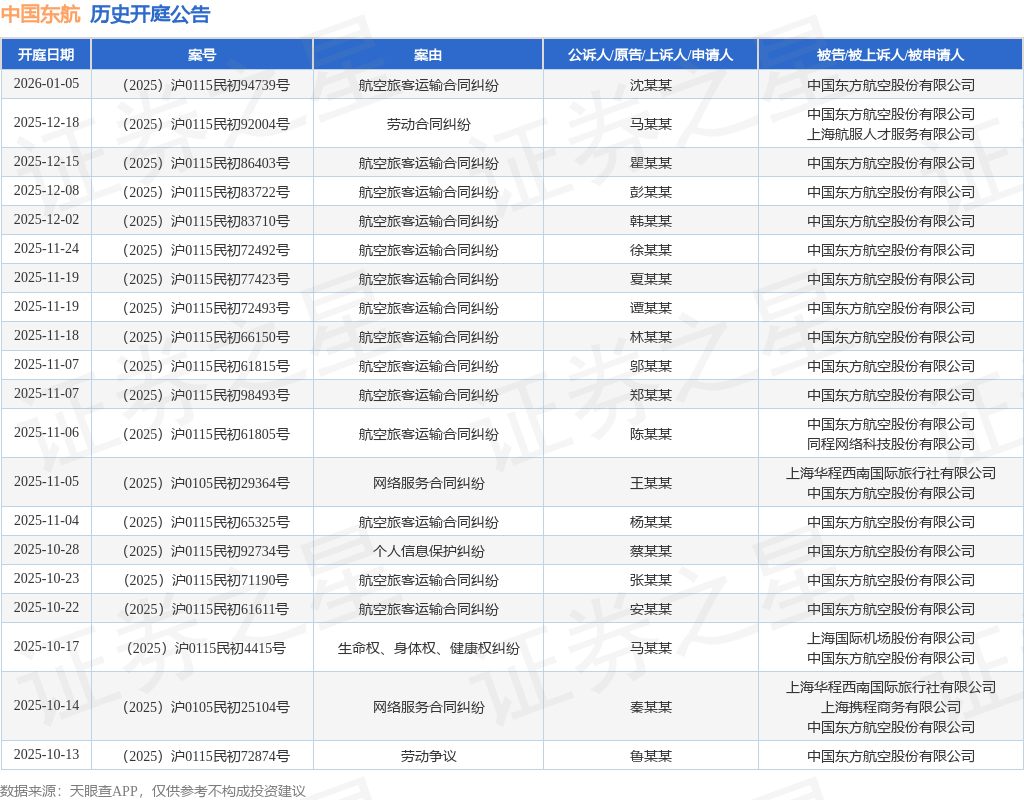
Task: Click defendant 同程网络科技股份有限公司
Action: (x=891, y=444)
